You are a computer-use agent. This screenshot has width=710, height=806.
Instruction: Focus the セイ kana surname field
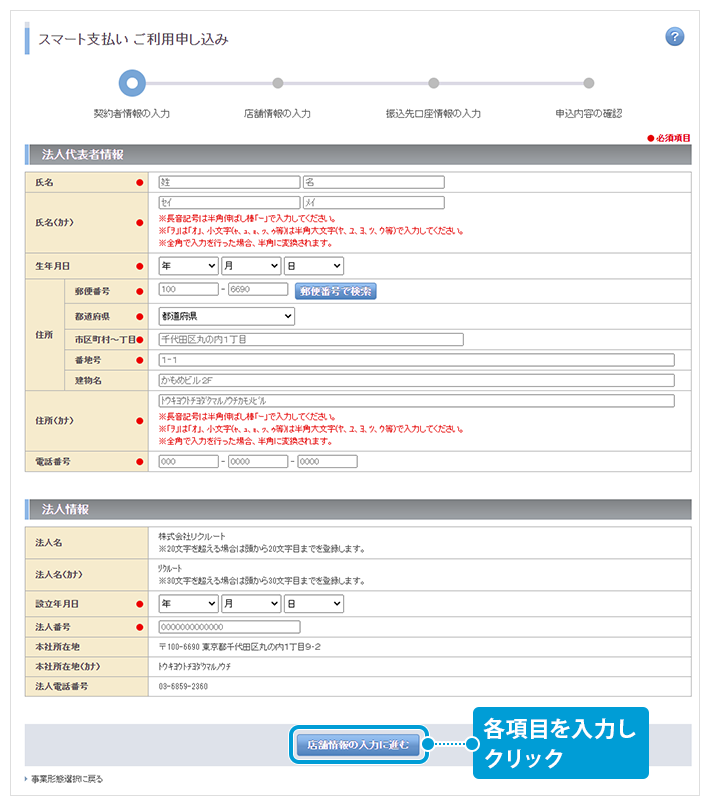pos(229,203)
